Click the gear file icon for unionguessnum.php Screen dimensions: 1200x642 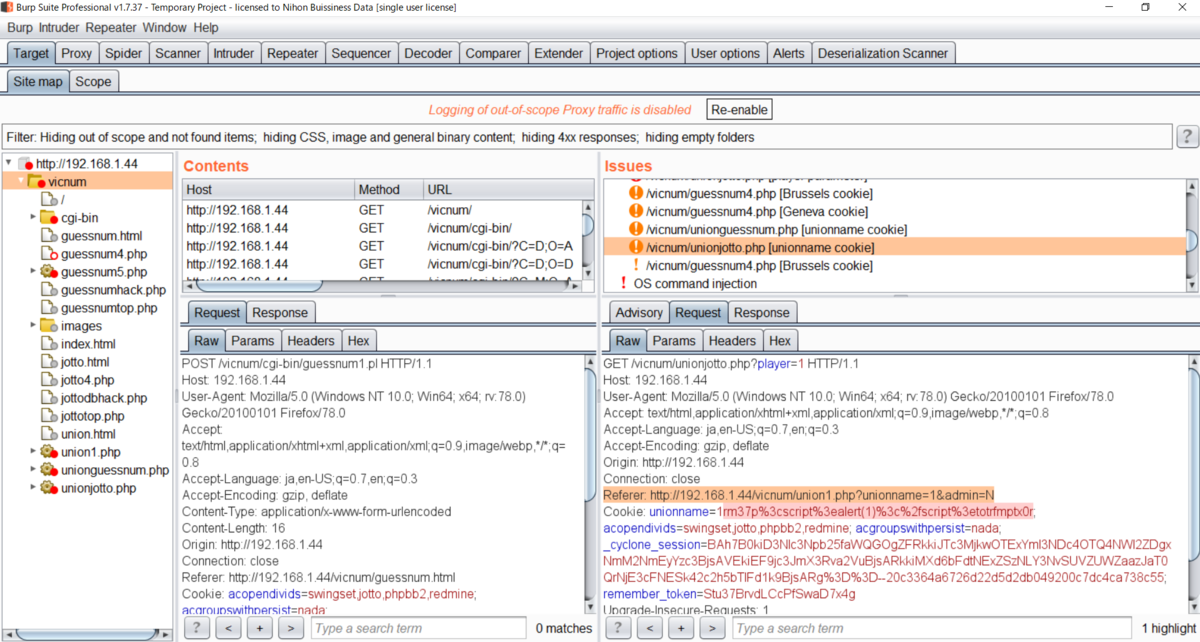point(48,470)
